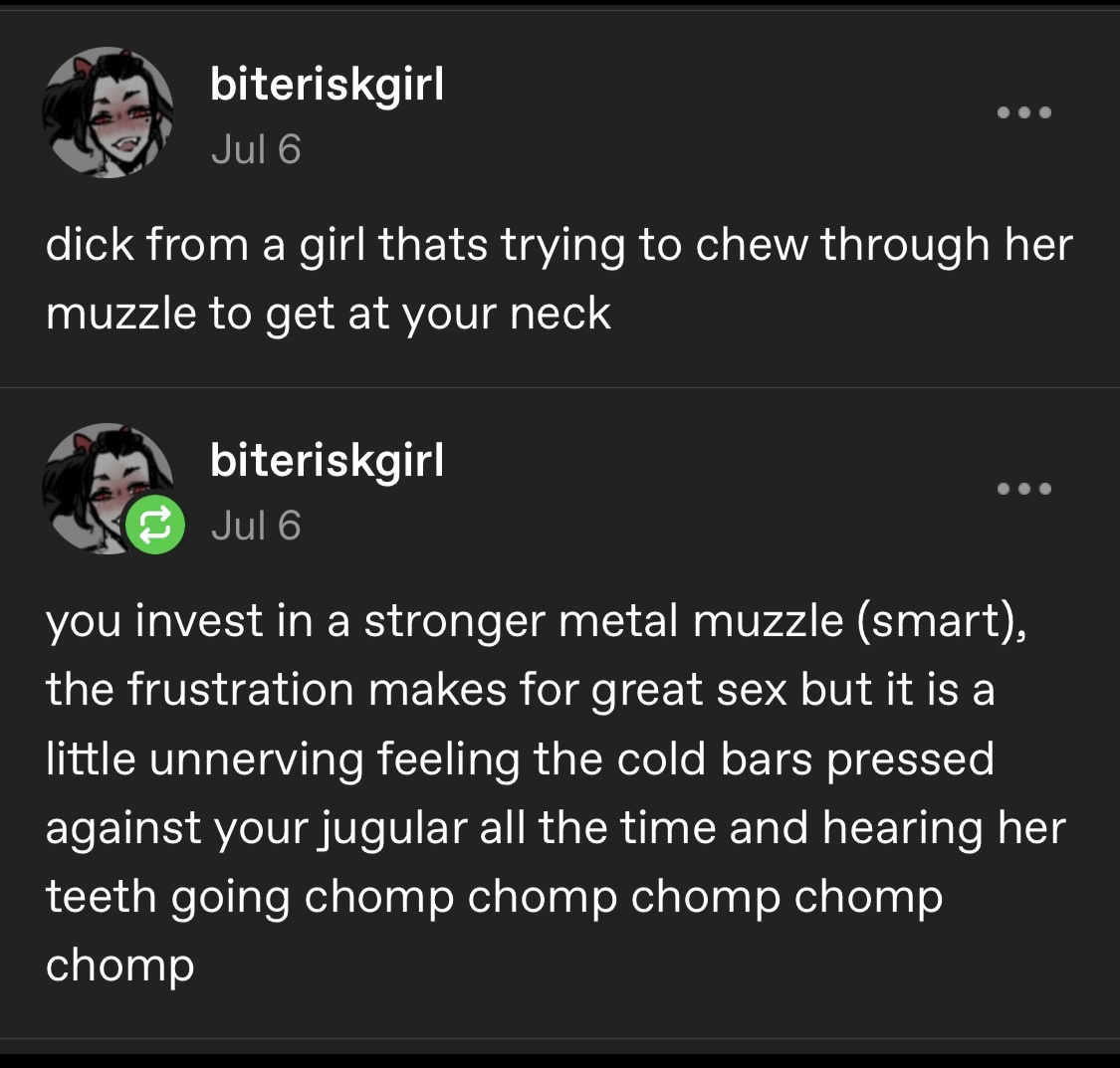Click the final lone "chomp" word
The image size is (1120, 1068).
coord(120,967)
